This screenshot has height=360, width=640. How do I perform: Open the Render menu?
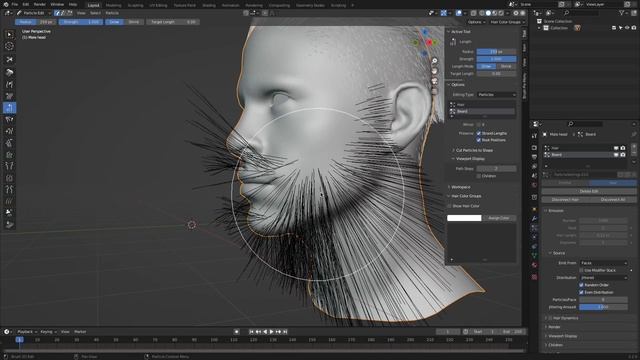pyautogui.click(x=40, y=4)
